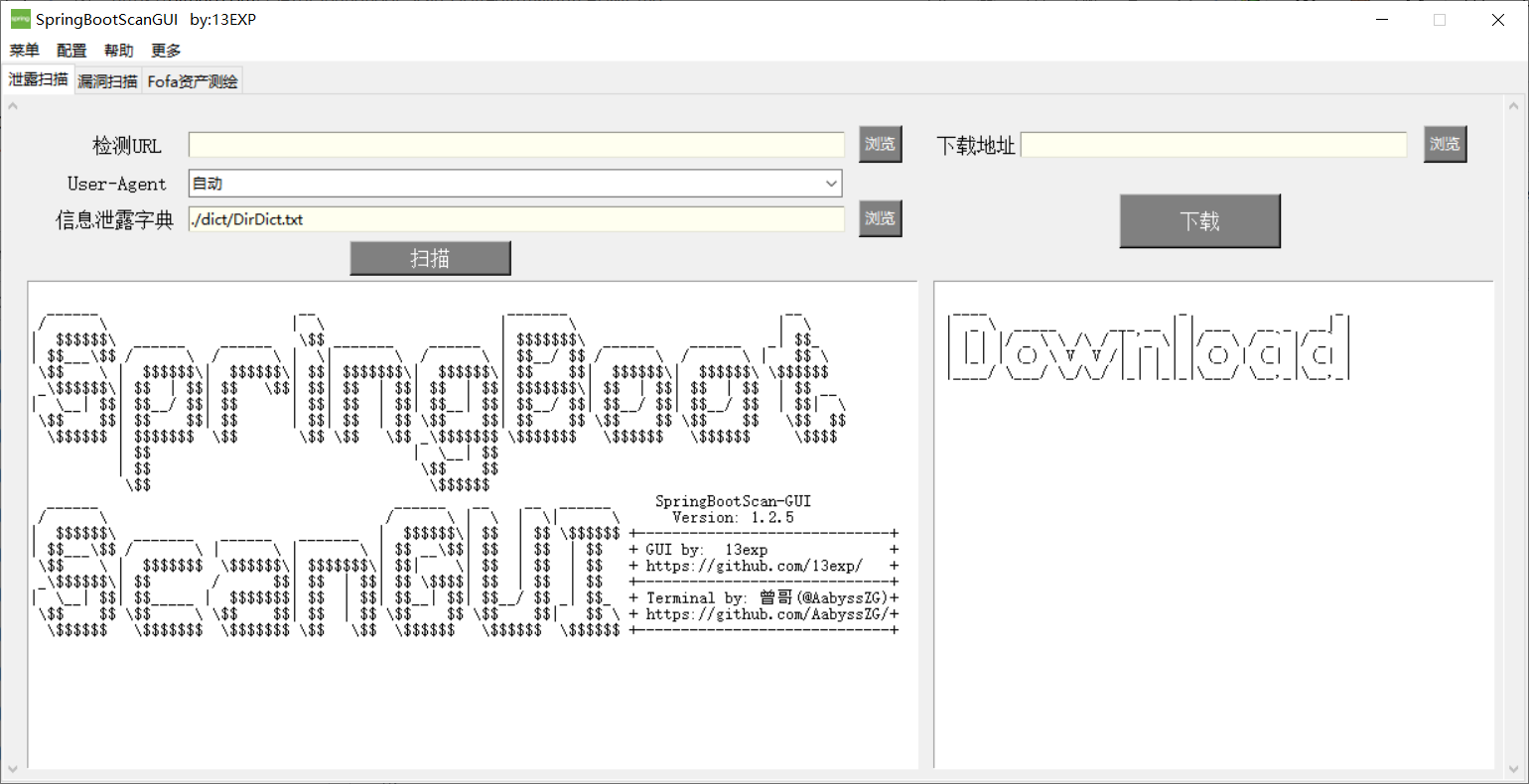The image size is (1529, 784).
Task: Open the 帮助 menu
Action: click(118, 51)
